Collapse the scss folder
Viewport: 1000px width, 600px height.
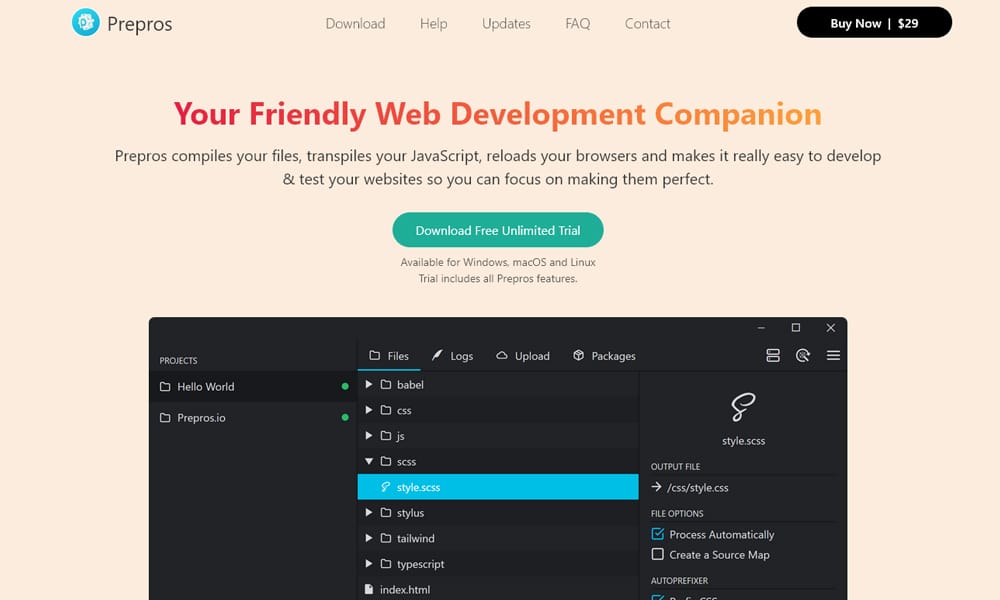[369, 462]
